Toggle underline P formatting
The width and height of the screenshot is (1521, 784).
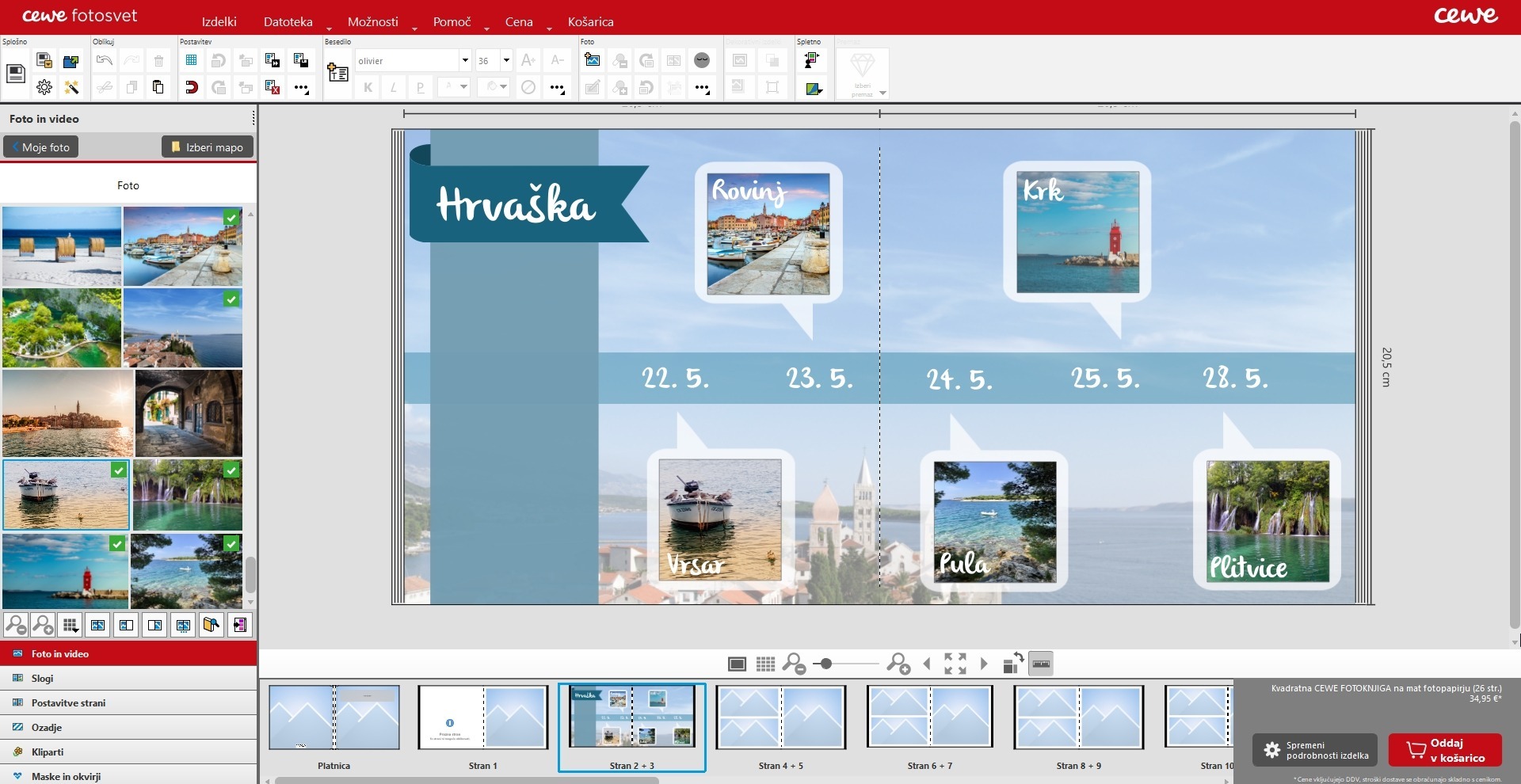(420, 87)
